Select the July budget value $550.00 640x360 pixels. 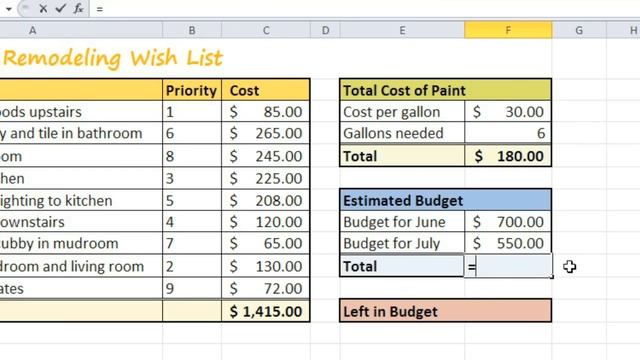pos(508,243)
